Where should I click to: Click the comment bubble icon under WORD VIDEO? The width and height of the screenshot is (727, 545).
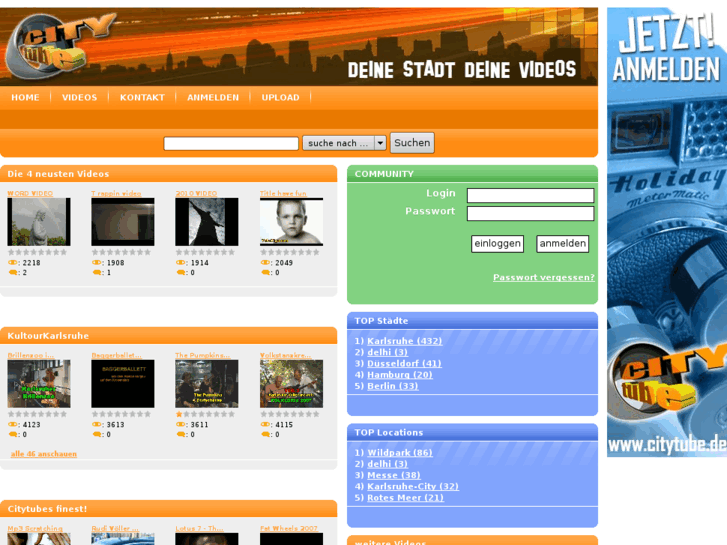tap(13, 273)
